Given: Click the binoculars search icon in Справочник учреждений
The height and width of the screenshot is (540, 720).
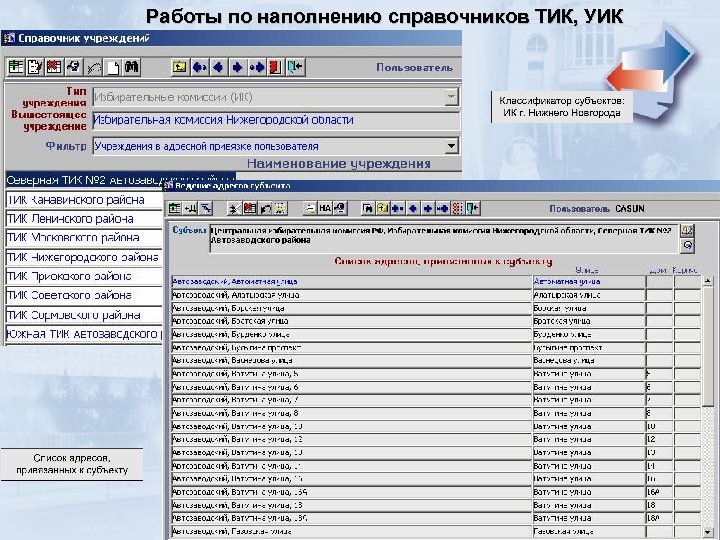Looking at the screenshot, I should pos(132,67).
